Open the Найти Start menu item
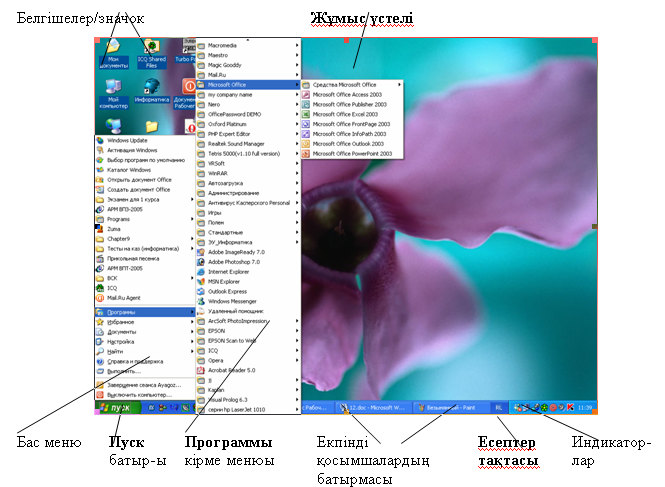The image size is (665, 487). coord(145,351)
